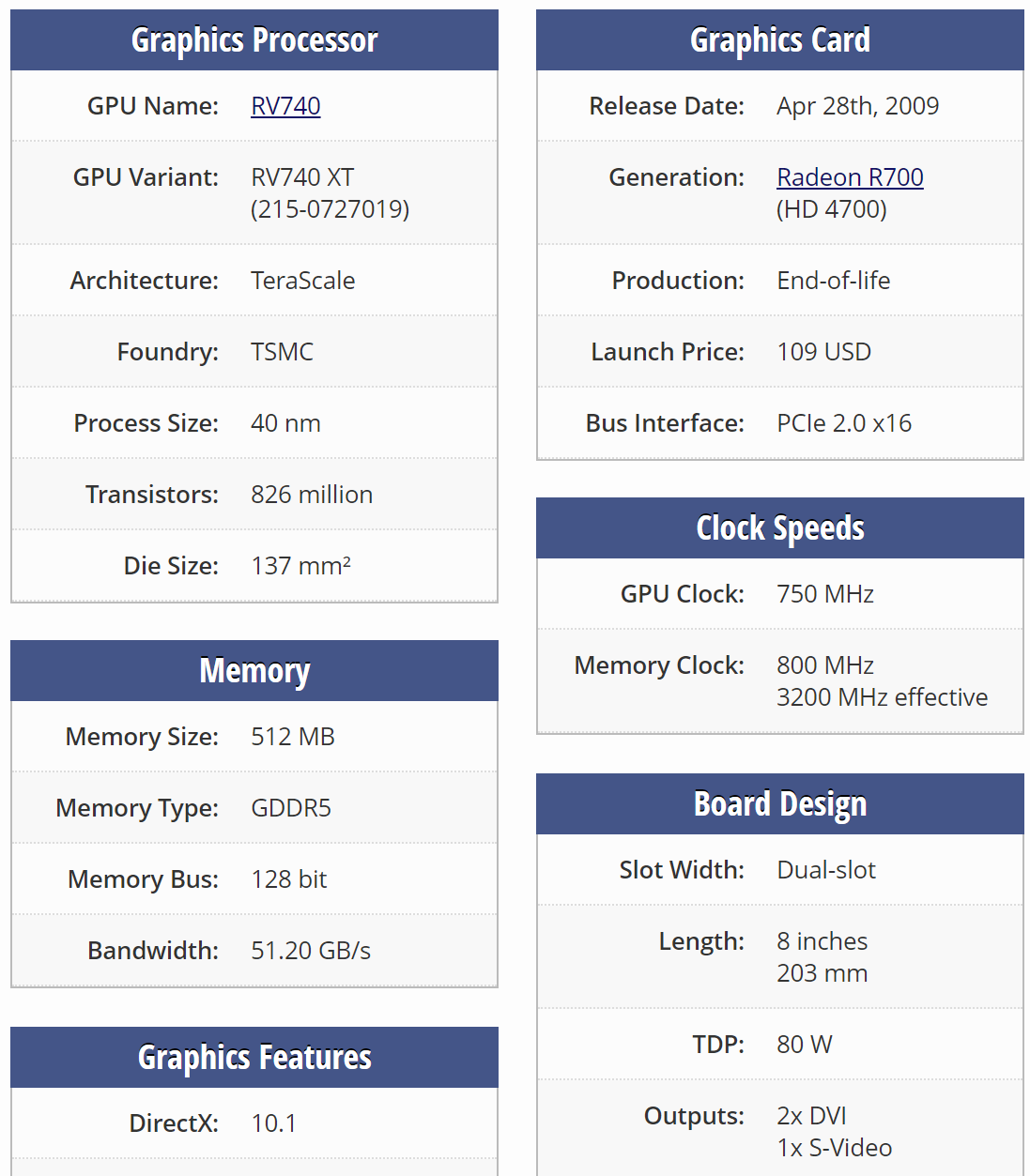Screen dimensions: 1030x1176
Task: Select the RV740 XT variant value
Action: click(302, 177)
